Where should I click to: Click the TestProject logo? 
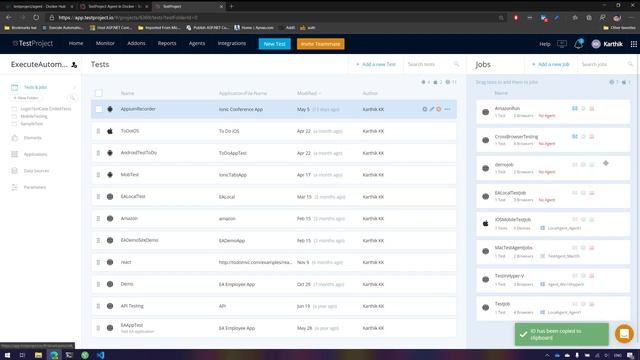pos(33,43)
